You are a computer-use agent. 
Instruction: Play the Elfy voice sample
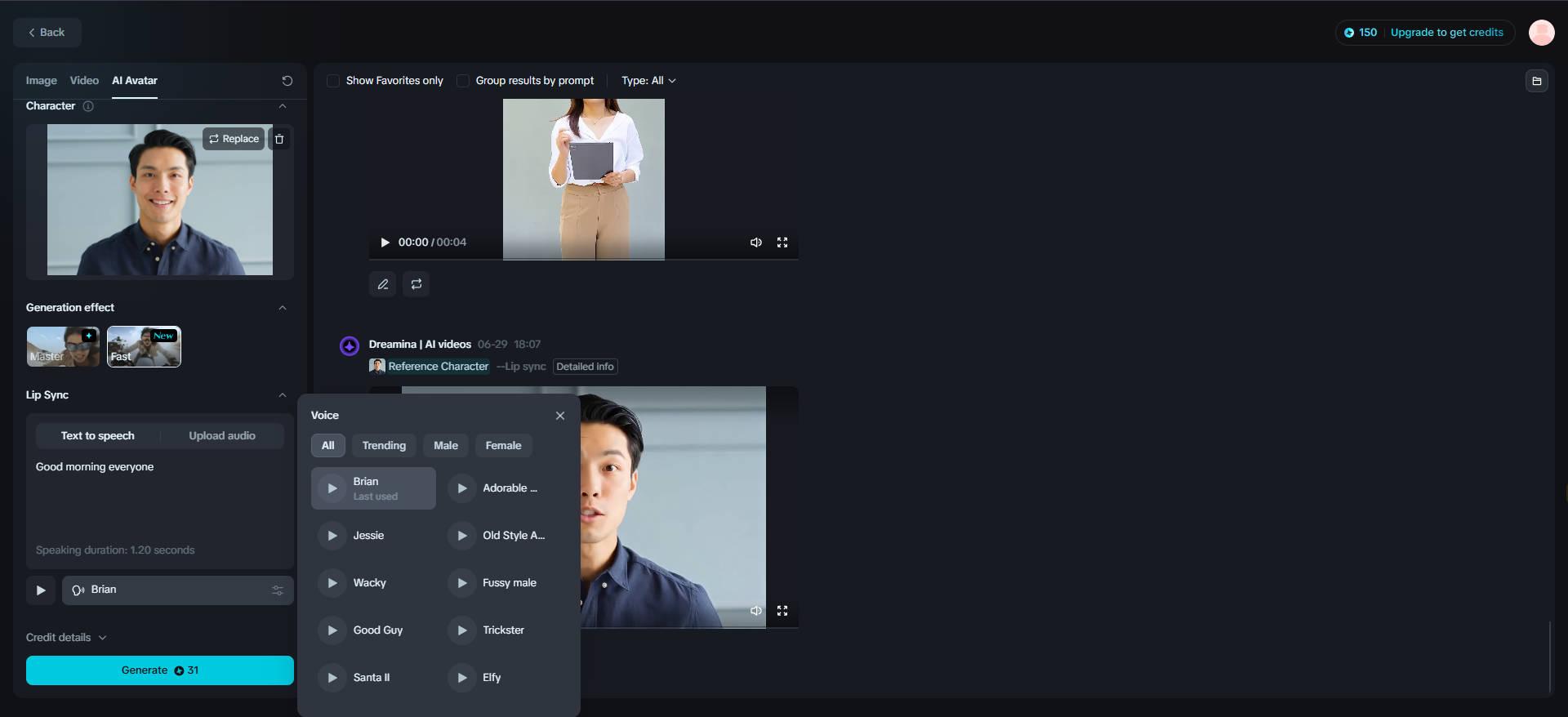coord(461,678)
